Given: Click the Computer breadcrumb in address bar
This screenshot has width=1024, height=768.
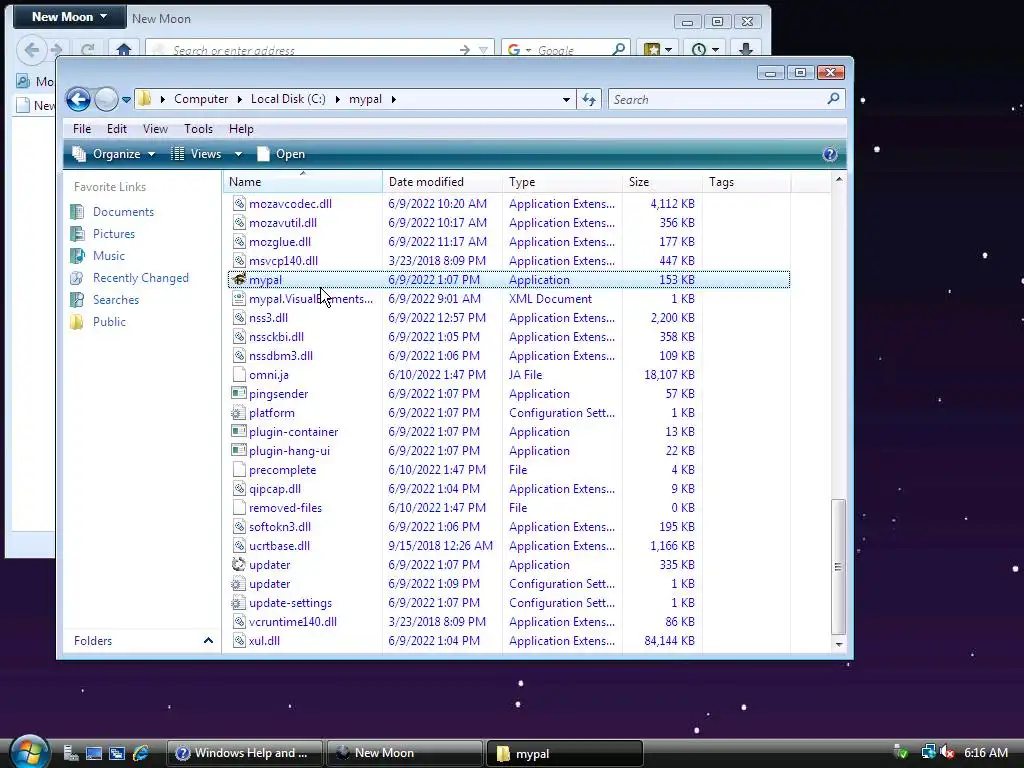Looking at the screenshot, I should (x=201, y=99).
